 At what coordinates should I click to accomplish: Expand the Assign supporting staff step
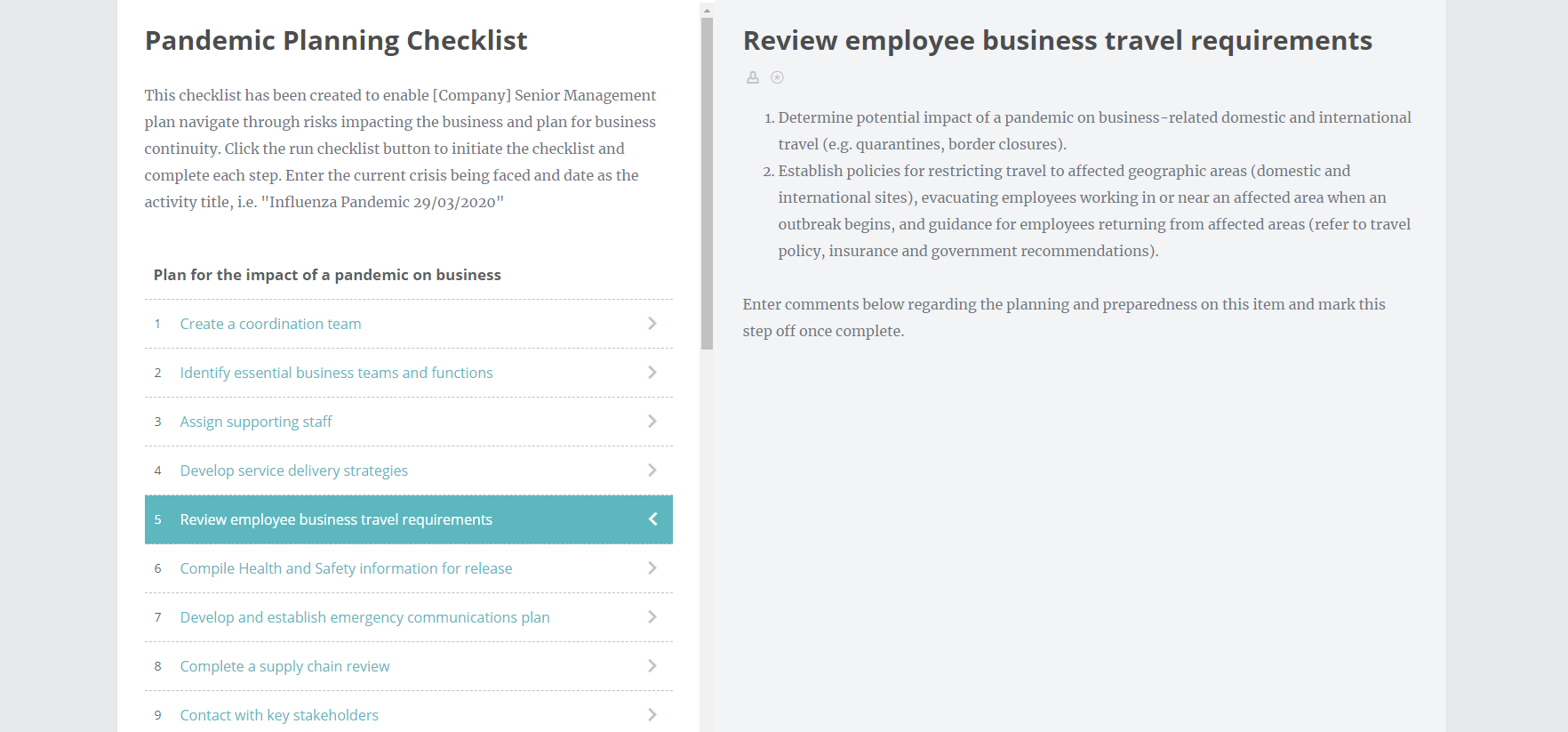tap(652, 422)
